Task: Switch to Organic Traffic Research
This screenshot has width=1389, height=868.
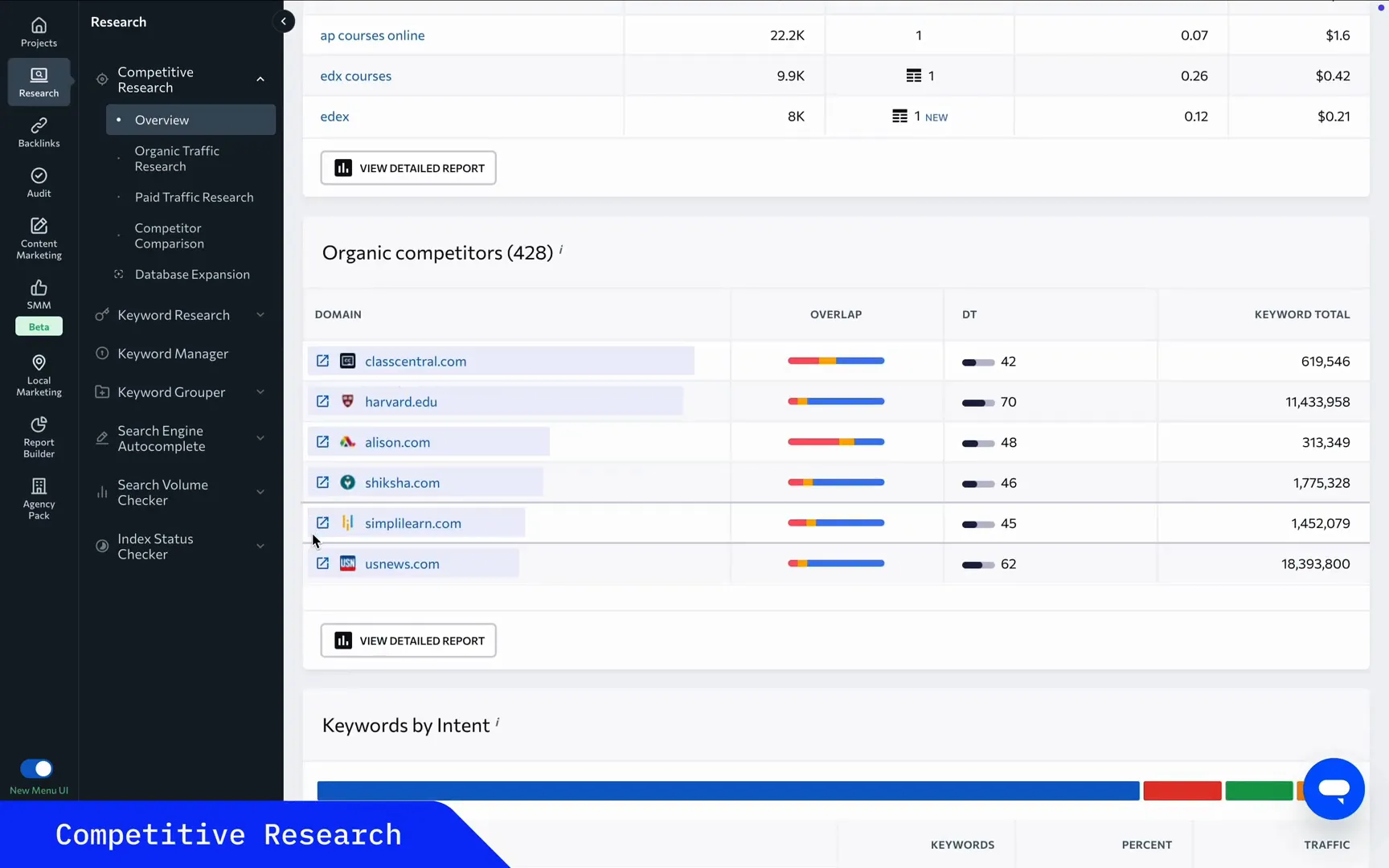Action: 178,158
